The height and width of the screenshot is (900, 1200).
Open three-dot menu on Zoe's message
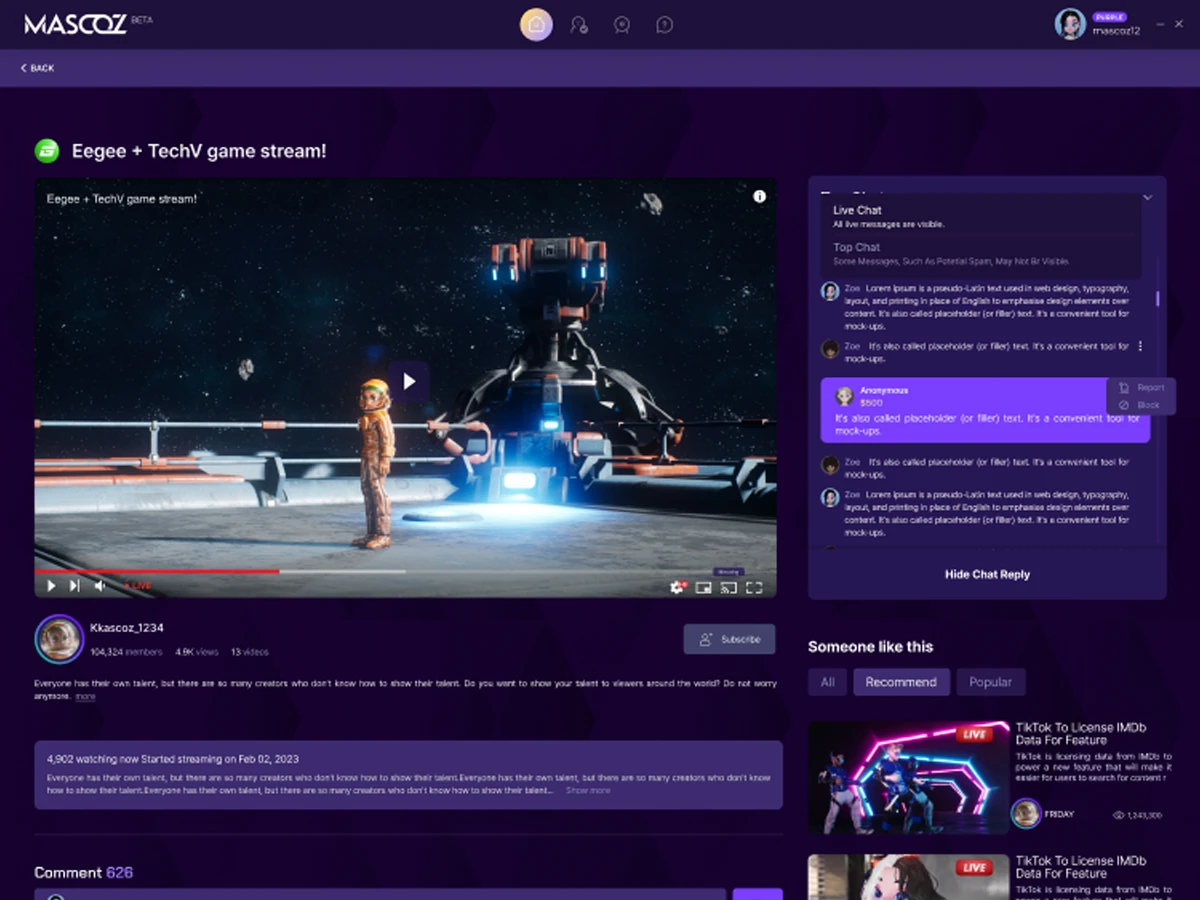click(1140, 346)
